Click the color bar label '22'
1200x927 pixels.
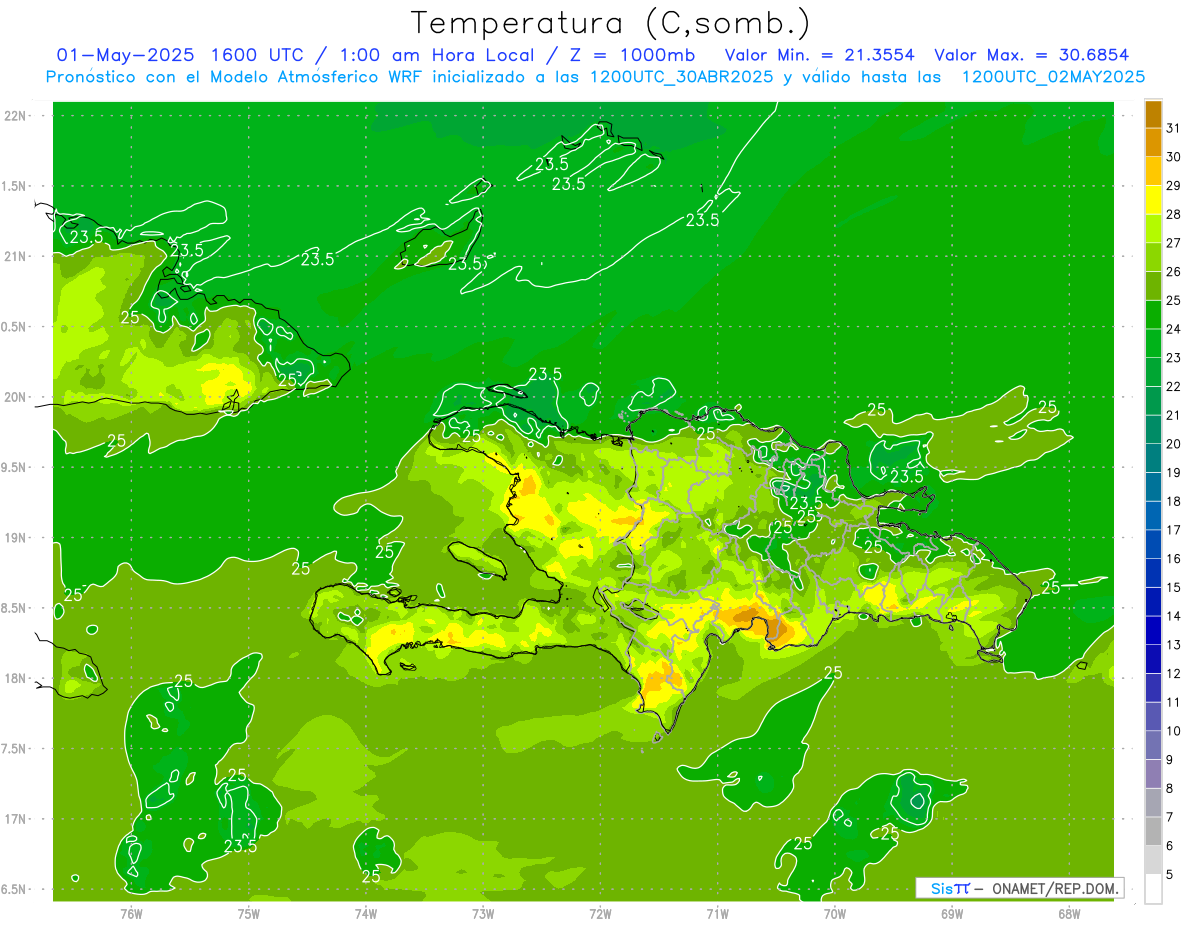pos(1174,386)
